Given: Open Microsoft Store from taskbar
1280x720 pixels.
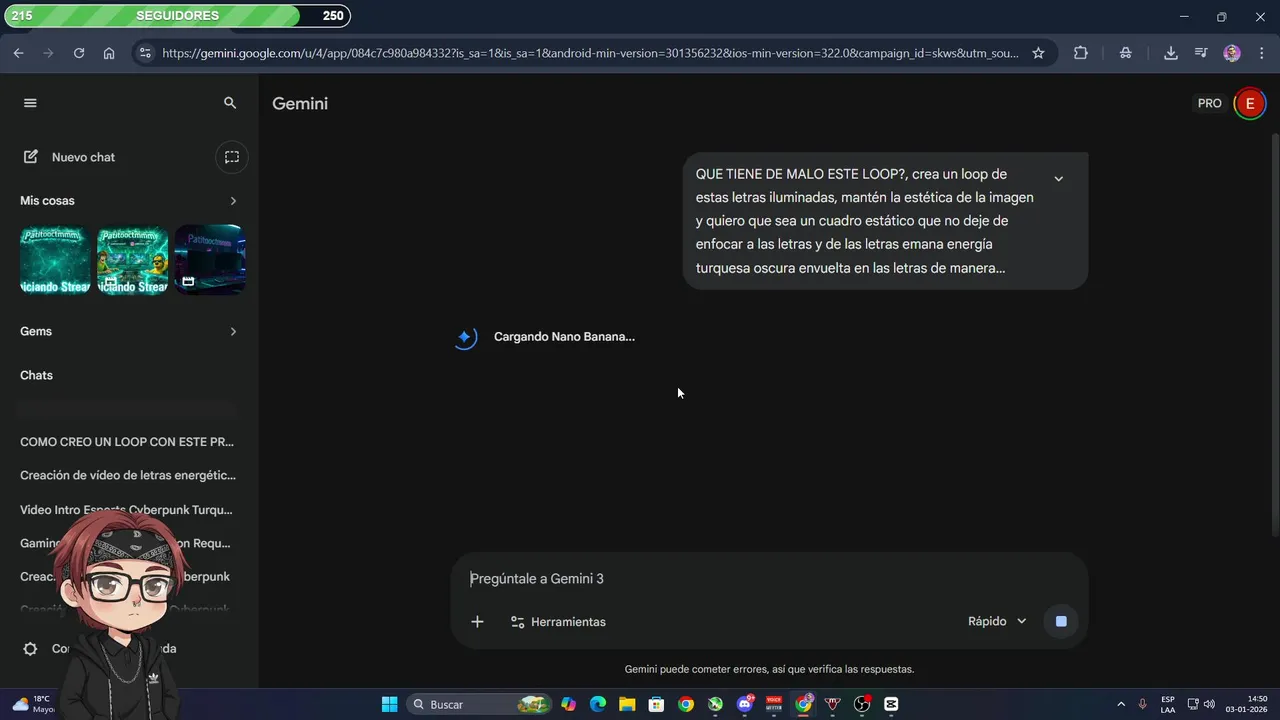Looking at the screenshot, I should pyautogui.click(x=656, y=704).
